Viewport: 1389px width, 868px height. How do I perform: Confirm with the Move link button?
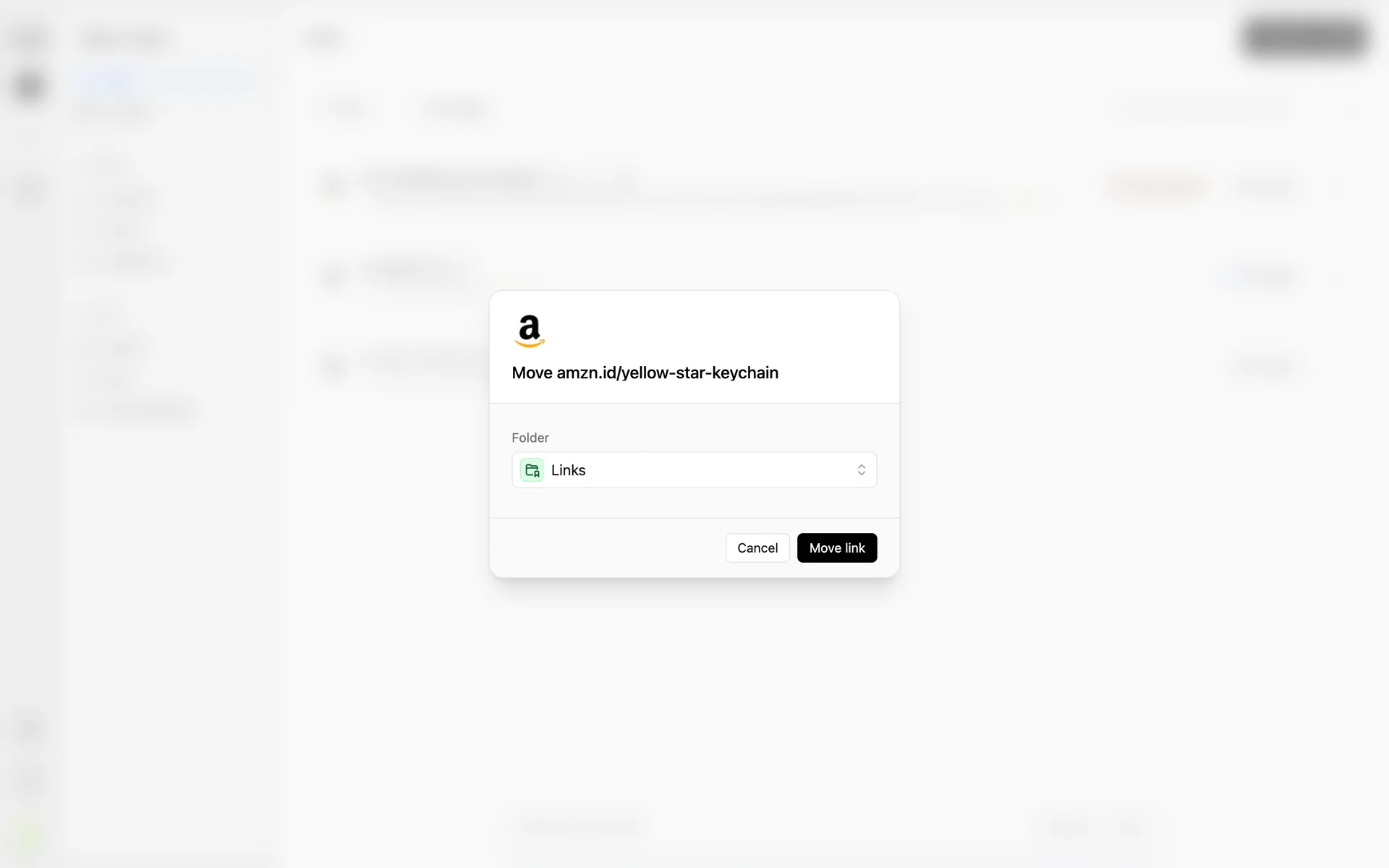point(837,548)
